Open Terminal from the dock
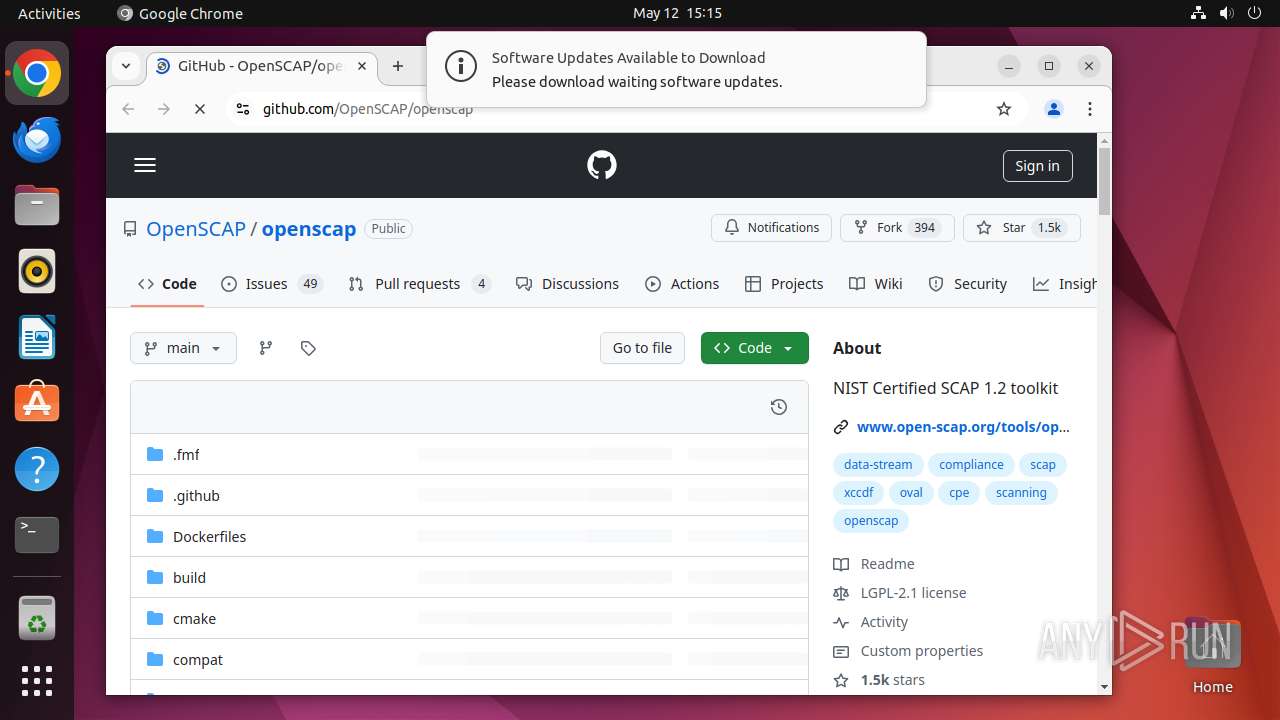 click(x=37, y=535)
